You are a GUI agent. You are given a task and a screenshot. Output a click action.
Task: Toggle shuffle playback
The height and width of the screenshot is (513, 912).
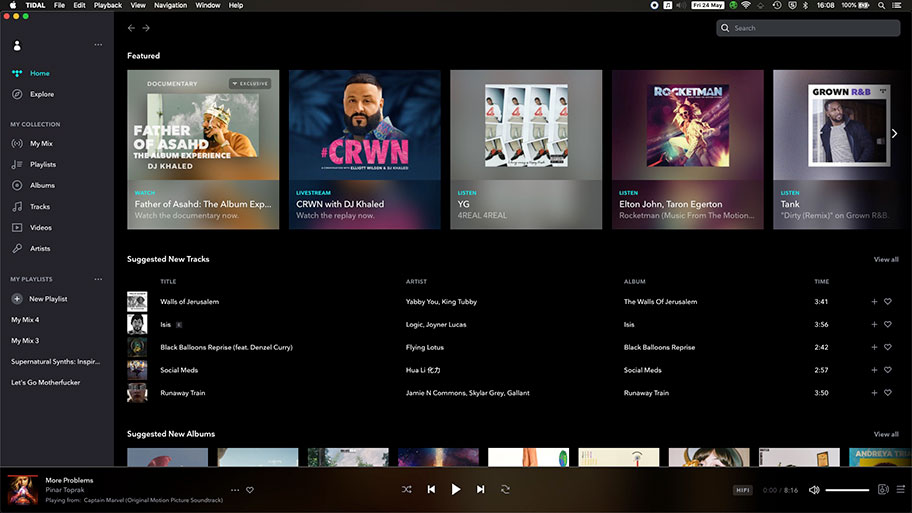[407, 490]
